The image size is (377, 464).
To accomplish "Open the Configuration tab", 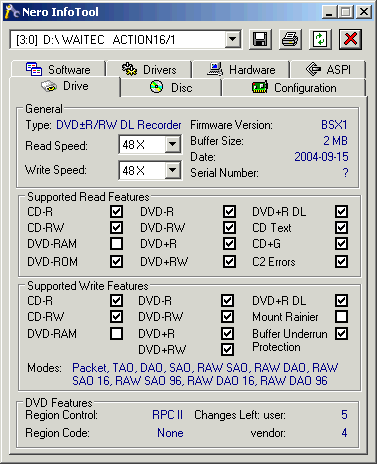I will pyautogui.click(x=294, y=88).
